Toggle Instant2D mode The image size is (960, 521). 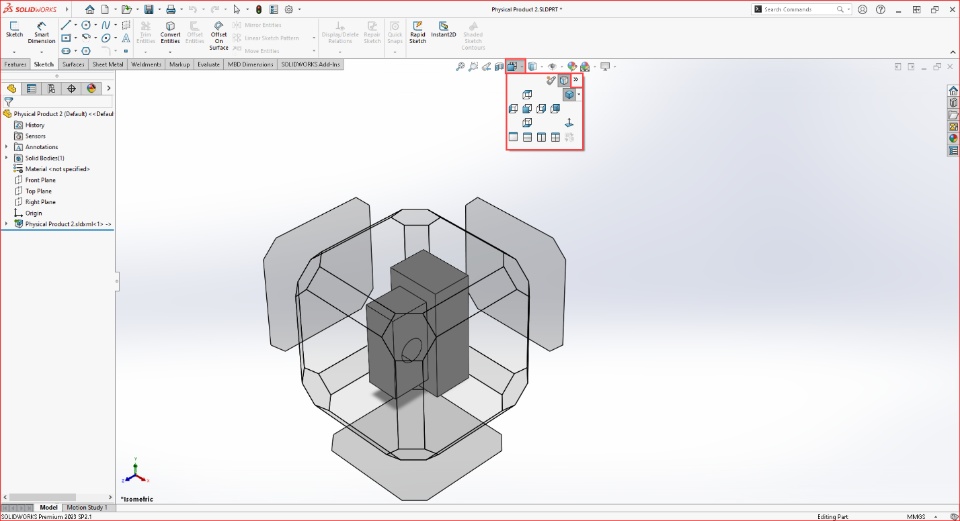[443, 29]
